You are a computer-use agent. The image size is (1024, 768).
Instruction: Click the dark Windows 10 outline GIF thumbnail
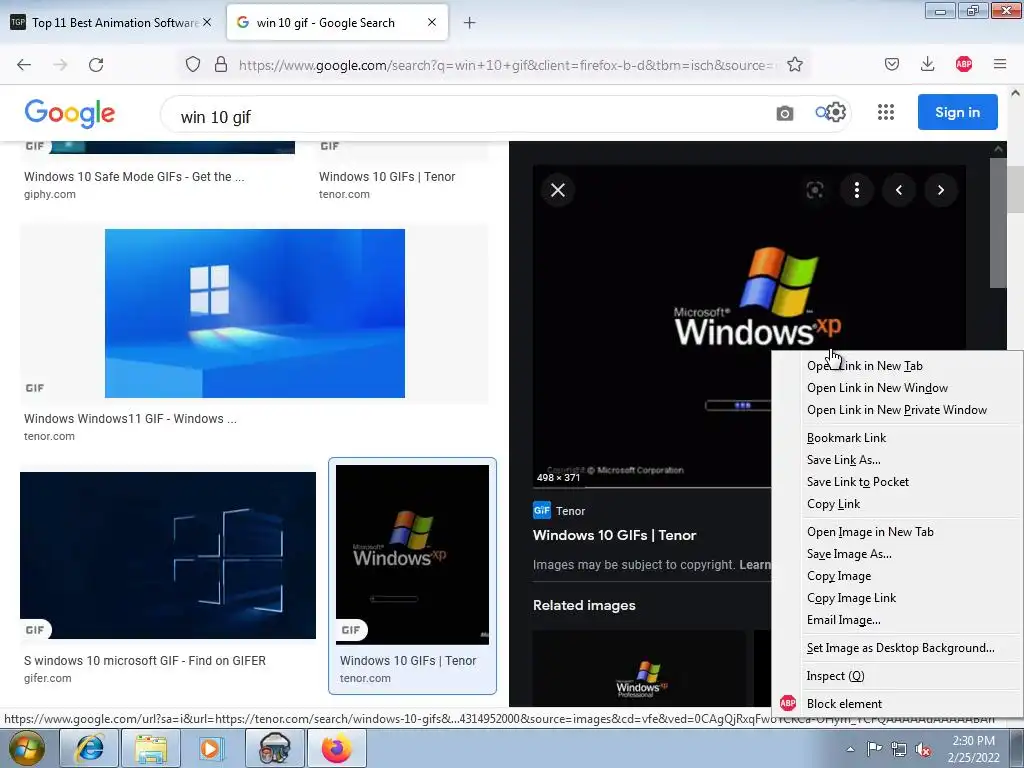(x=168, y=555)
